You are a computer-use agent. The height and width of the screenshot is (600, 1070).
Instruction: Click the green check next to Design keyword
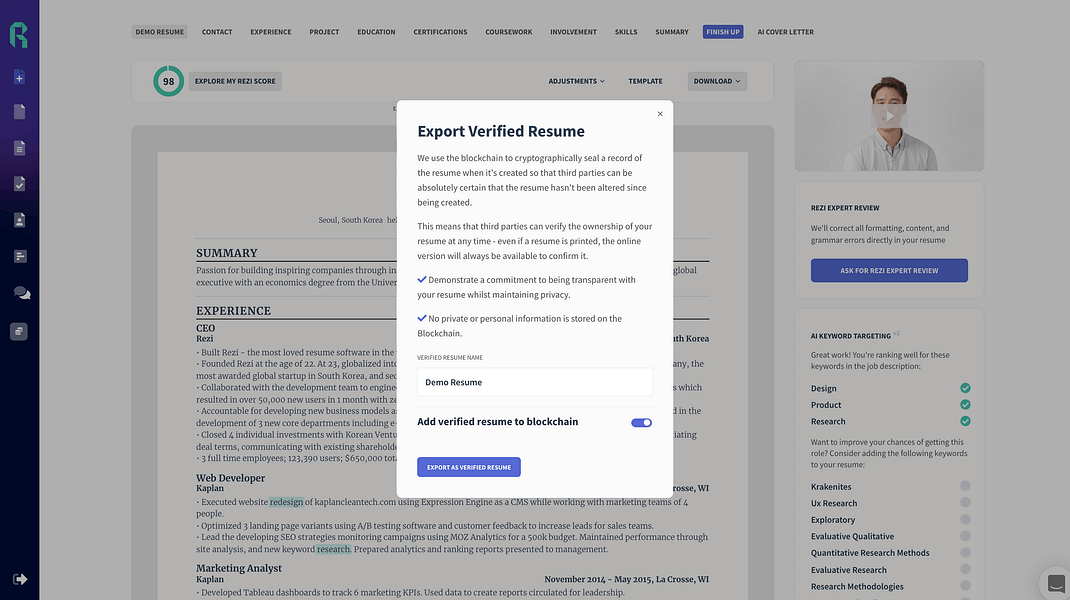pos(965,388)
